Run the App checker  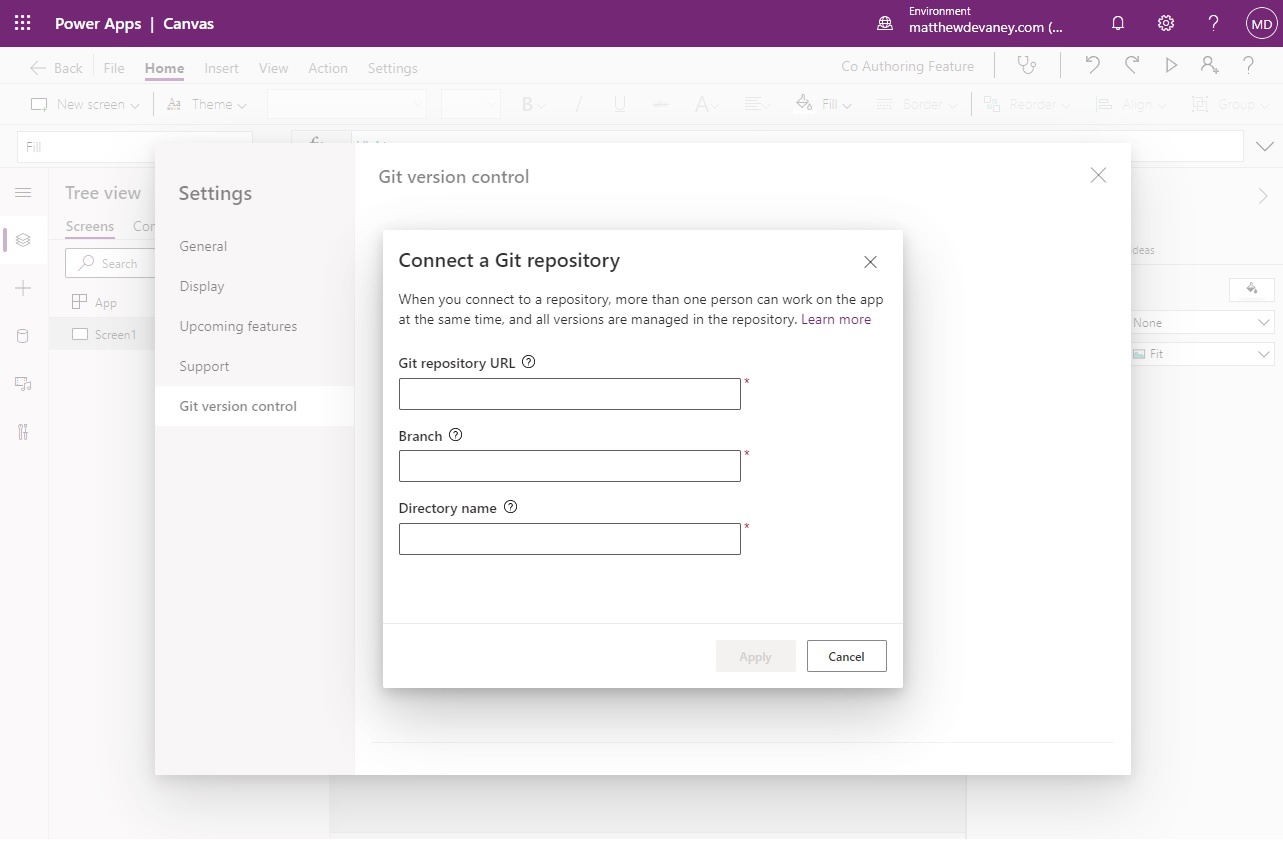click(x=1027, y=63)
